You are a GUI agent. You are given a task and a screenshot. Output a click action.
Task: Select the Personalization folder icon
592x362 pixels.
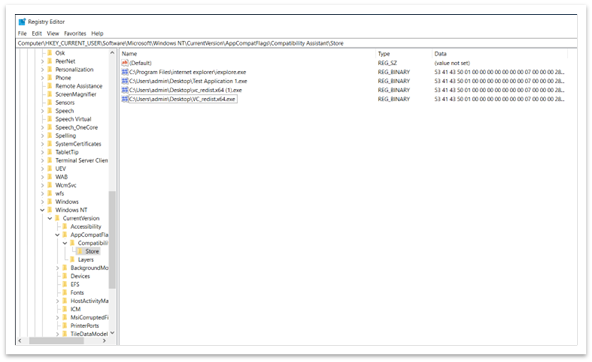pos(50,69)
